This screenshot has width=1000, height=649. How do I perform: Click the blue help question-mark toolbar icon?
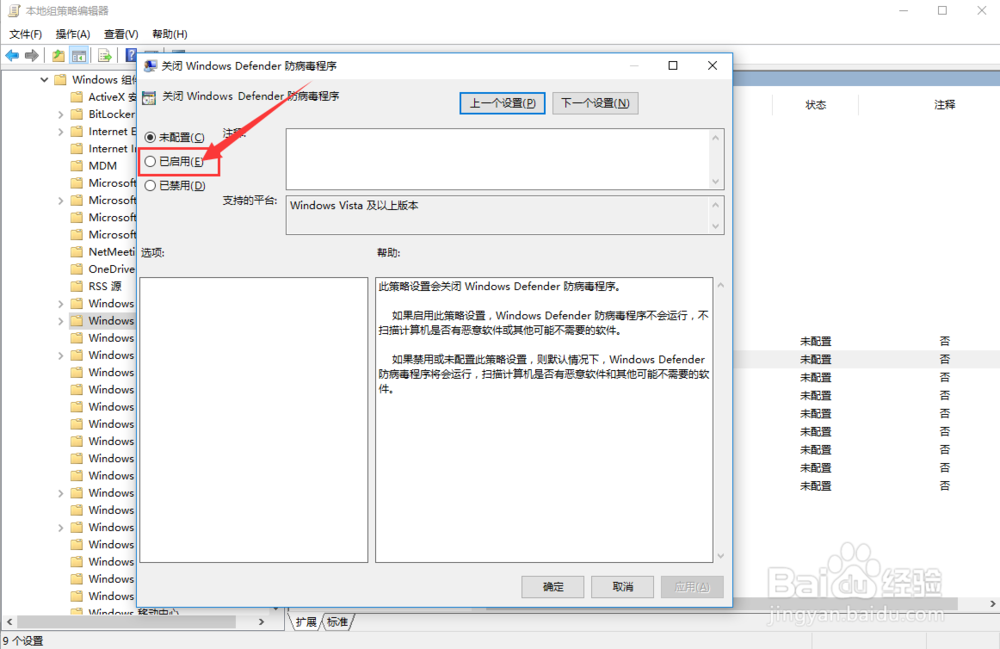[x=131, y=55]
